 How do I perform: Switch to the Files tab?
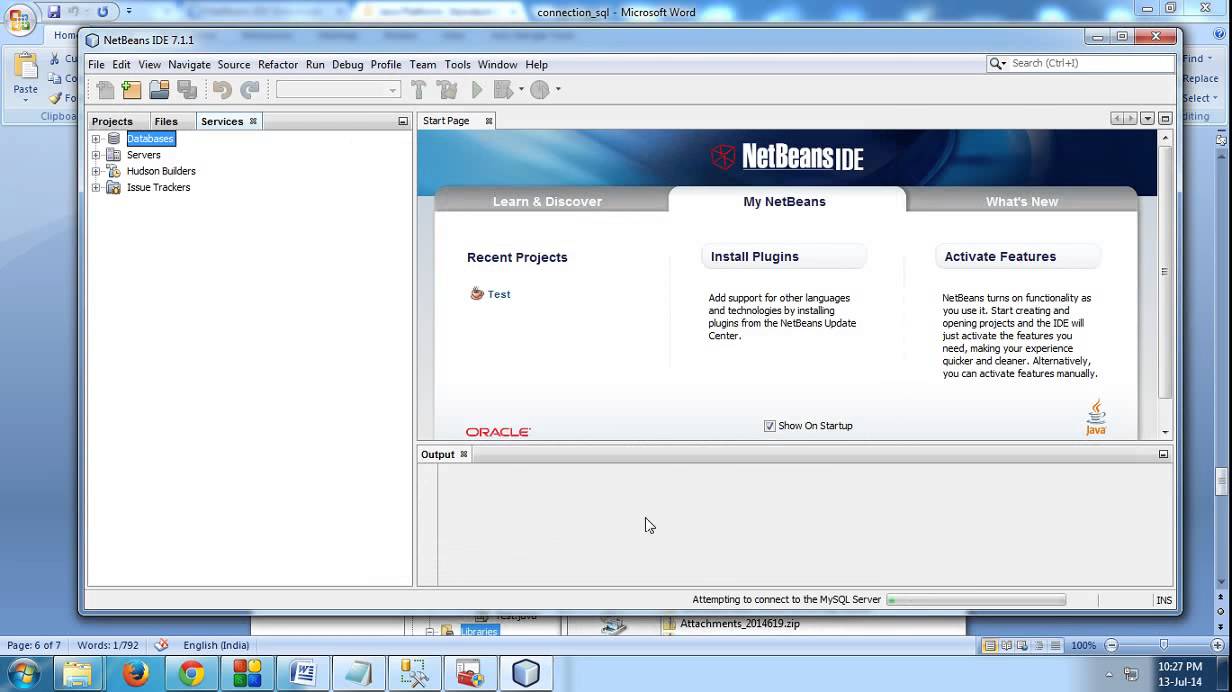[x=166, y=121]
